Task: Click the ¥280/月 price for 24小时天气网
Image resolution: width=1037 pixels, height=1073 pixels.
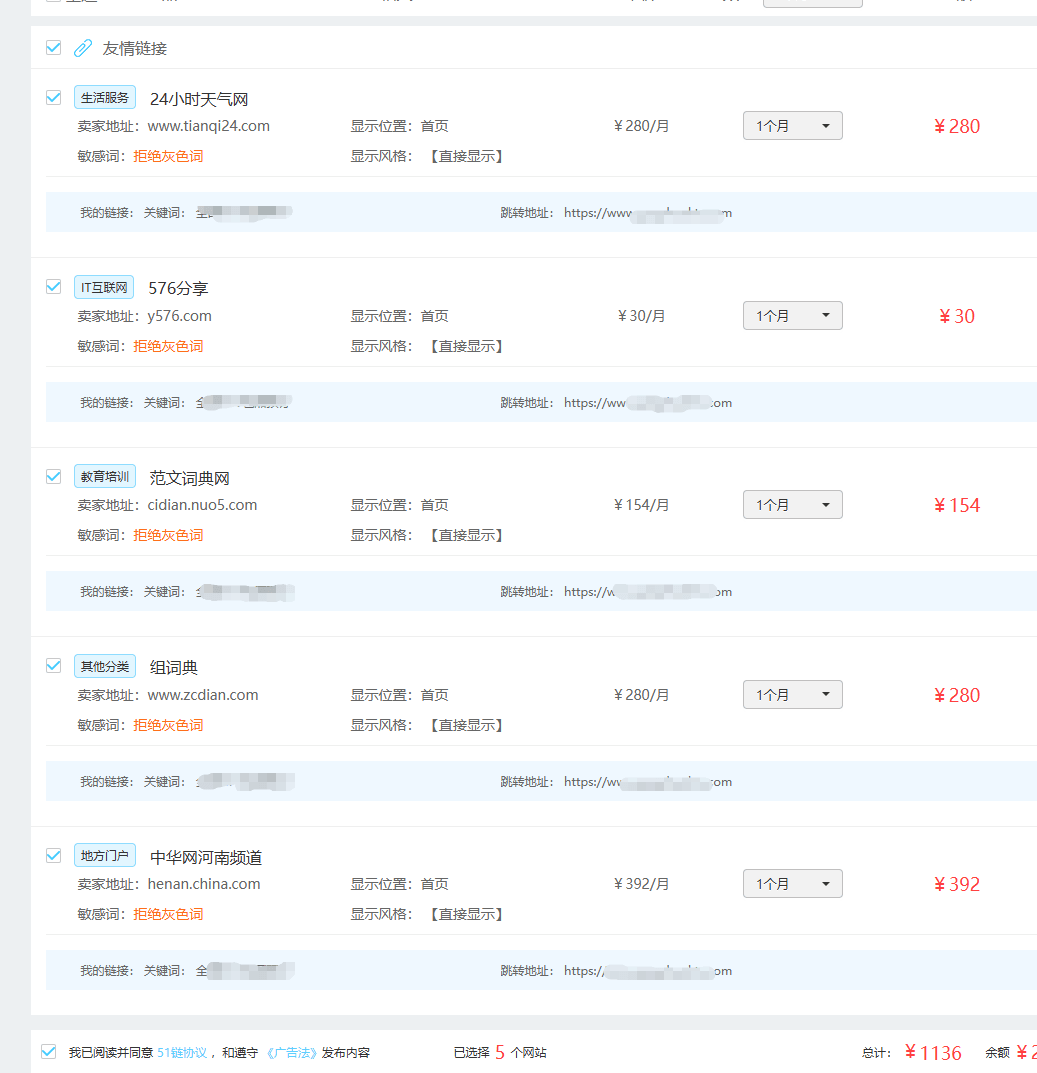Action: click(x=641, y=126)
